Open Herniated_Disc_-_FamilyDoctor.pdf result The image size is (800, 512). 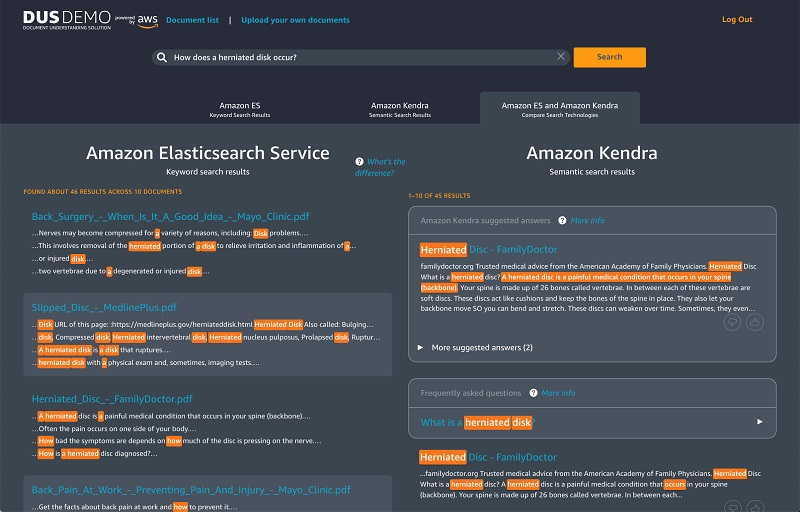tap(112, 399)
